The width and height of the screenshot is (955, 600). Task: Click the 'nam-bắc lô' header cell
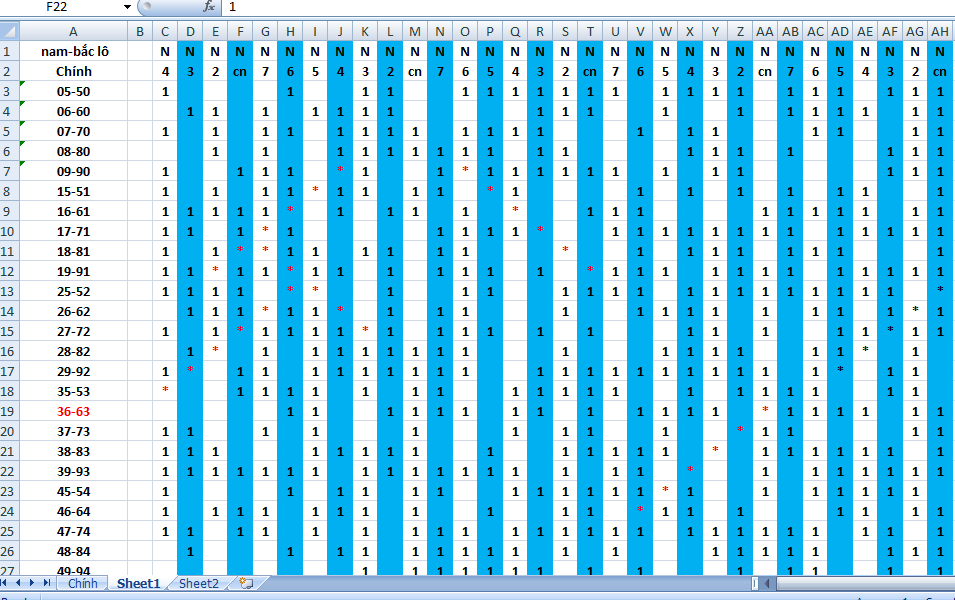pos(73,51)
